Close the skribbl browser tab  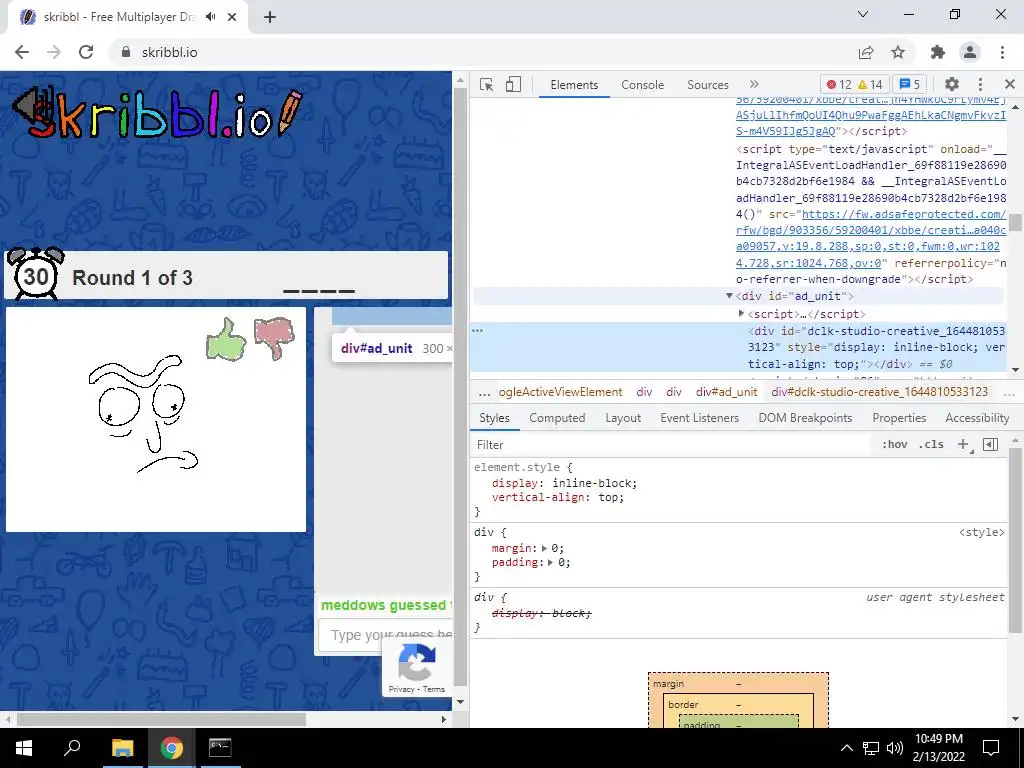232,17
